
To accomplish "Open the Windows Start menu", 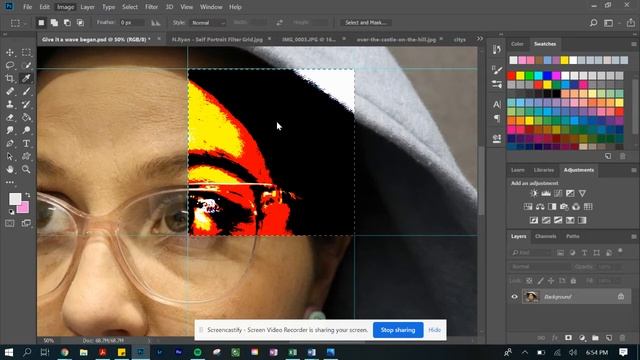I will (x=9, y=352).
